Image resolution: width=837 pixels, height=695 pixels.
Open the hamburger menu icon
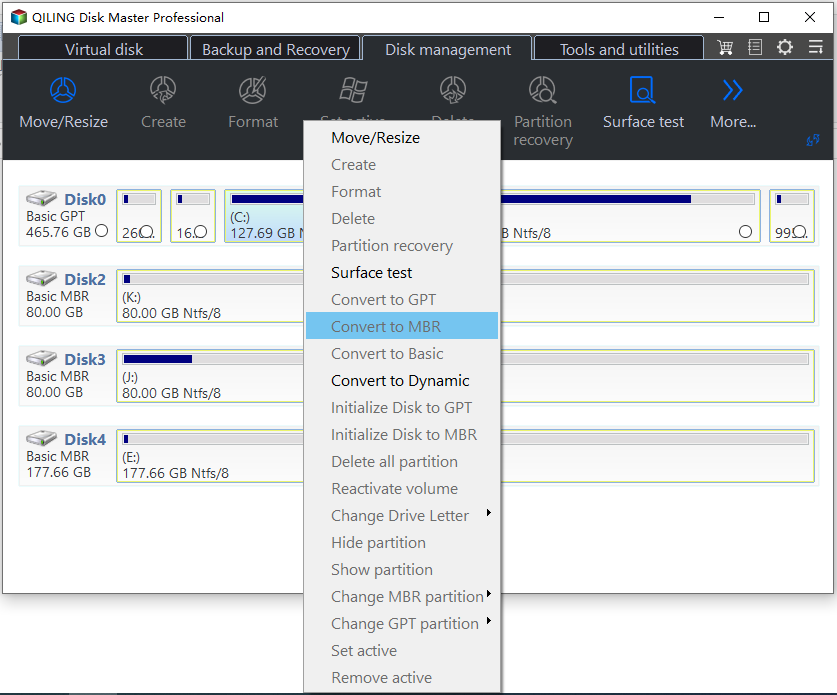pyautogui.click(x=815, y=47)
